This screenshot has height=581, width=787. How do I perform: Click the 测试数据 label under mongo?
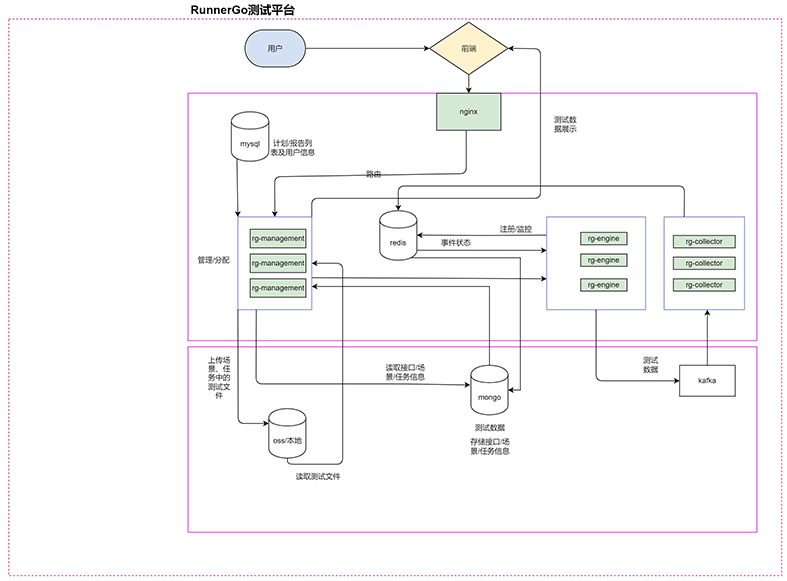coord(490,428)
